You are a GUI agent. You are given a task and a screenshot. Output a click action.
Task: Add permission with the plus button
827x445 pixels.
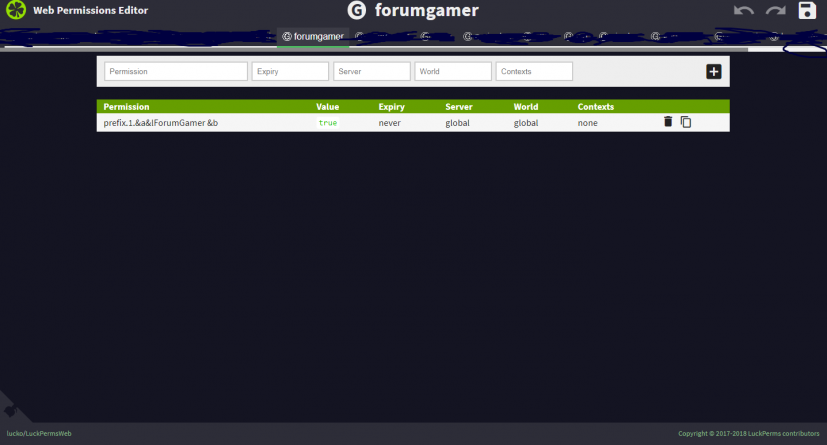coord(714,72)
